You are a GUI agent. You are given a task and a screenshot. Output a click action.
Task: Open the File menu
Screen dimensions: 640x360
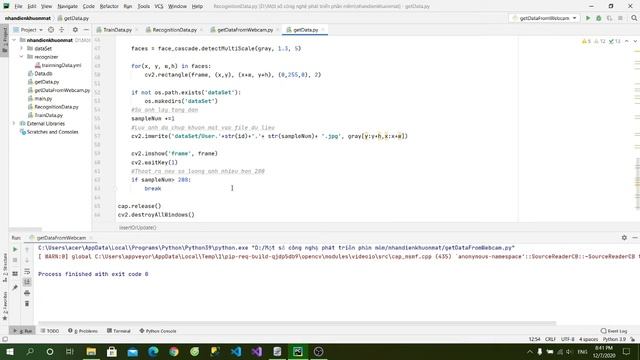point(18,6)
